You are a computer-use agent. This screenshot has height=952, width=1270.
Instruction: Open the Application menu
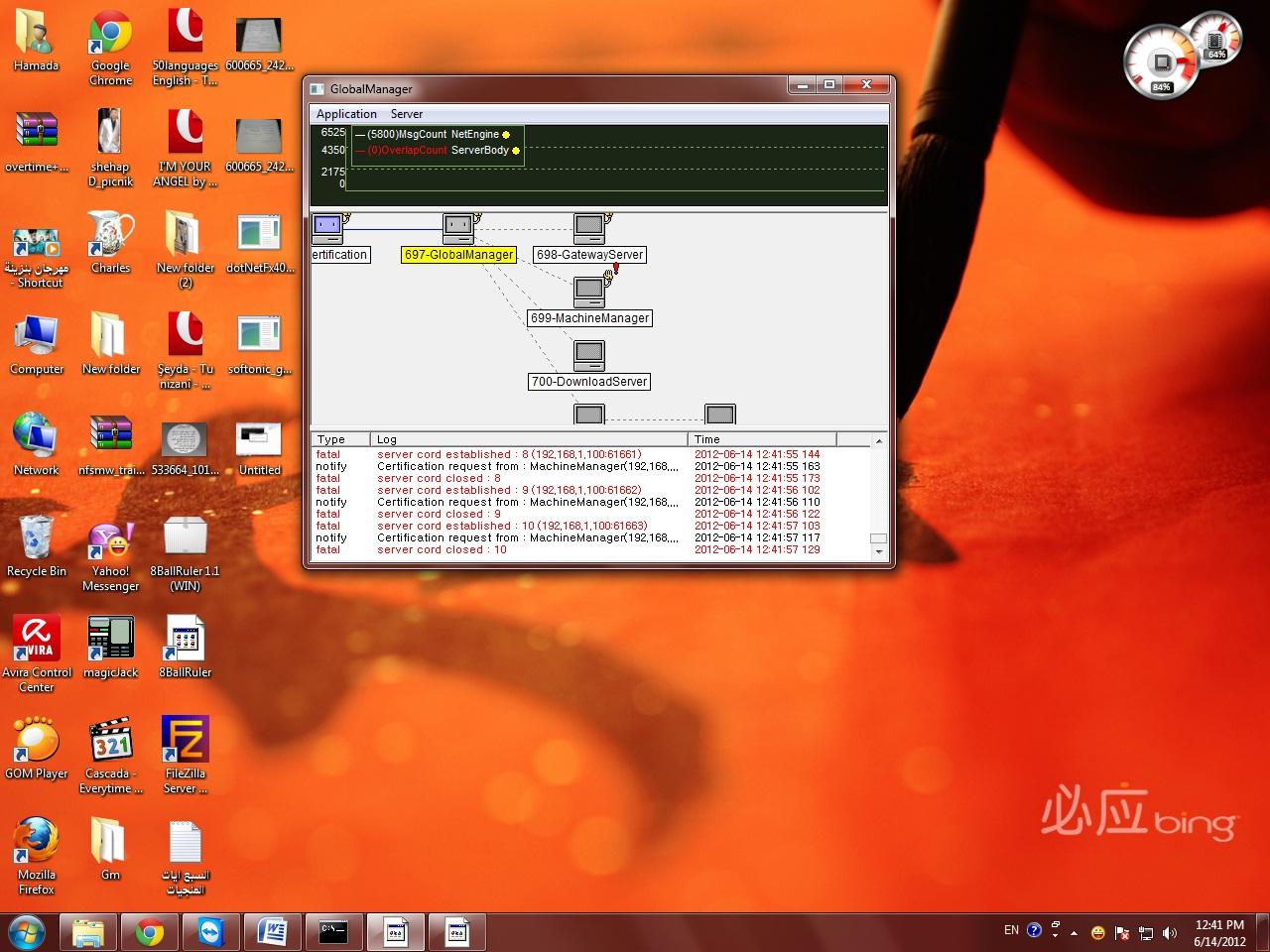(346, 114)
